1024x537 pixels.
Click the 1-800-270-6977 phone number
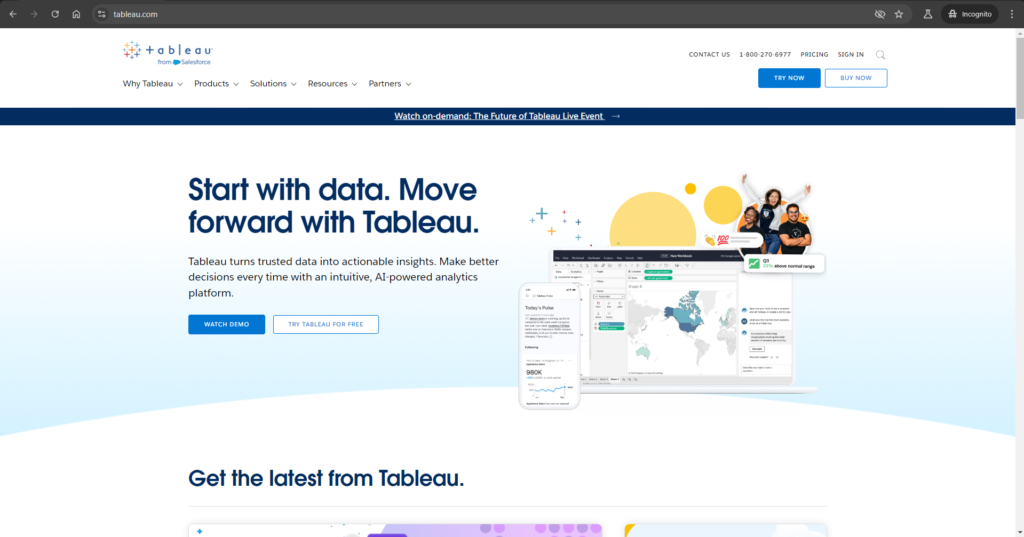coord(765,55)
